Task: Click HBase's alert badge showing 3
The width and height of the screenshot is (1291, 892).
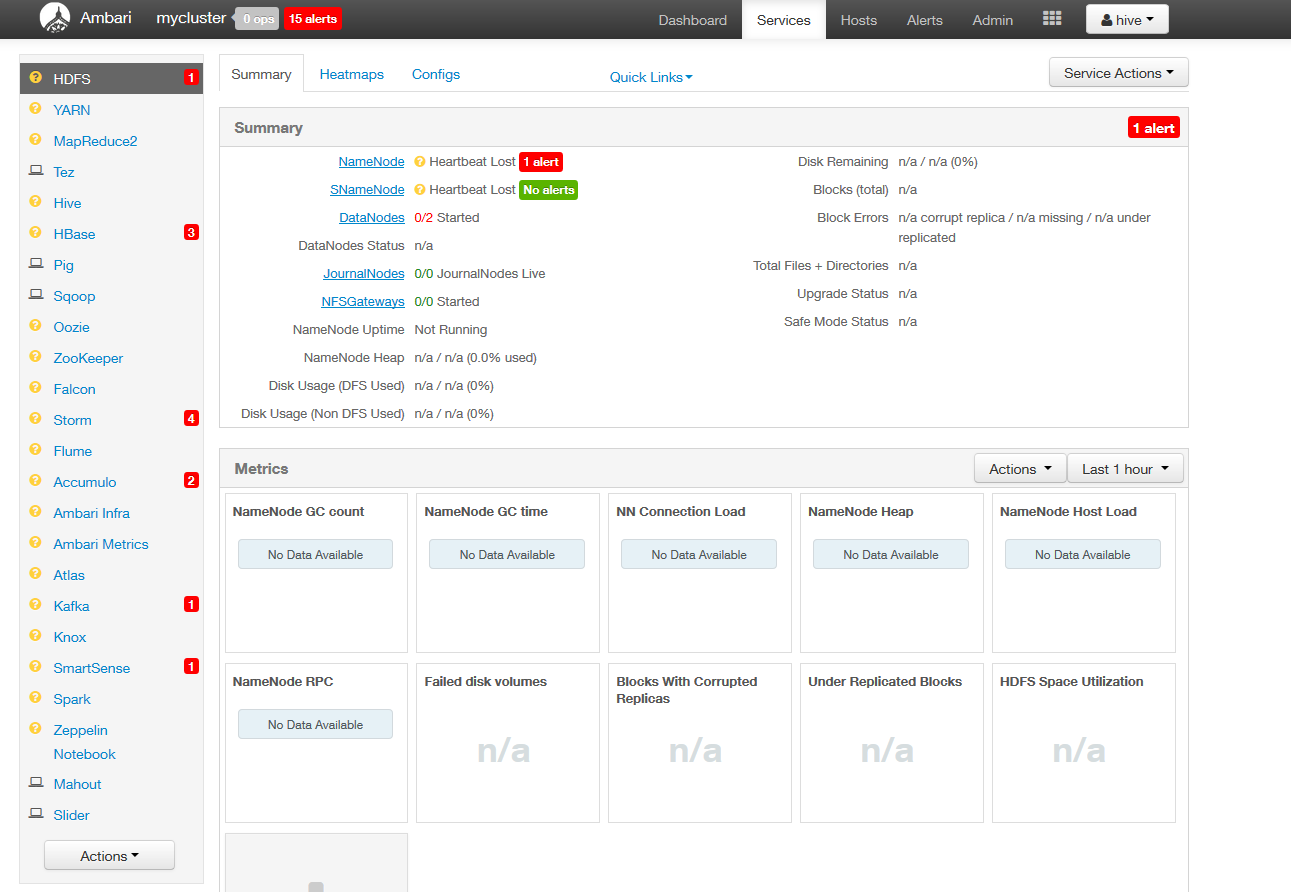Action: [x=190, y=233]
